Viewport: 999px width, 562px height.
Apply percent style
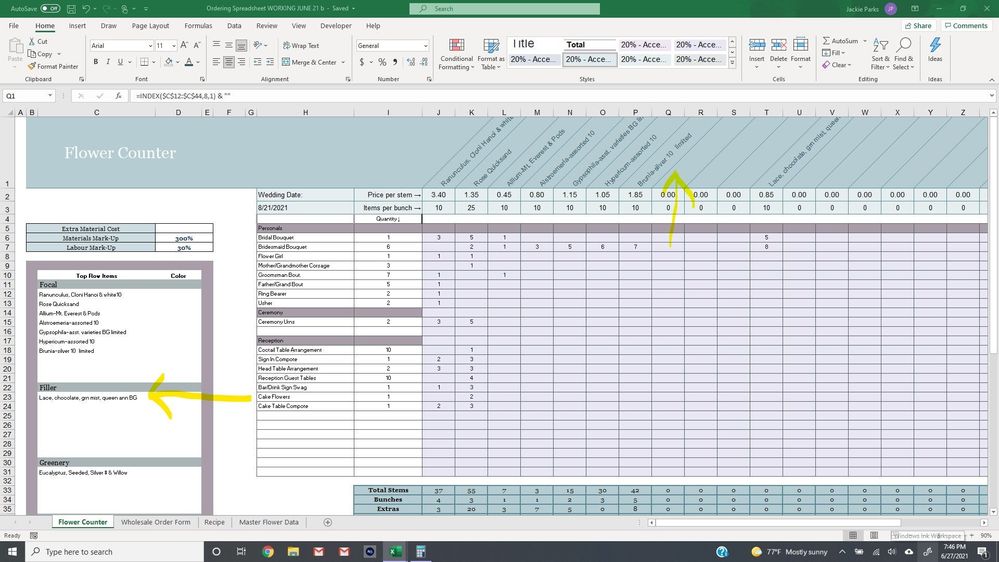[382, 62]
